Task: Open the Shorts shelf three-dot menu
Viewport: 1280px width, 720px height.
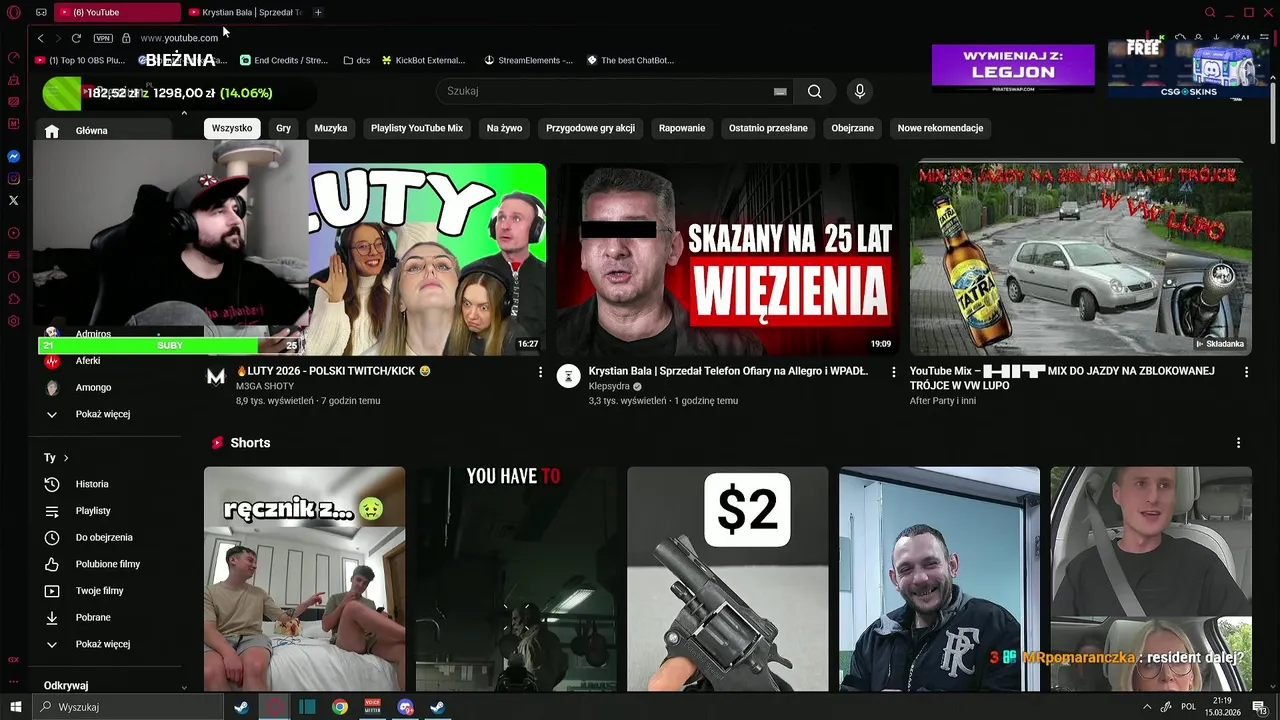Action: click(x=1238, y=443)
